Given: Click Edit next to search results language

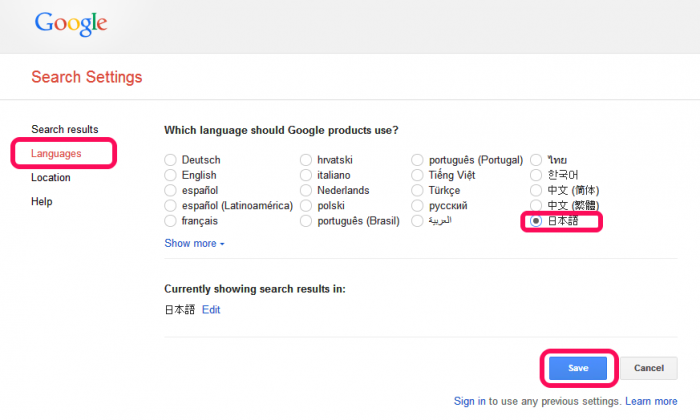Looking at the screenshot, I should coord(211,310).
